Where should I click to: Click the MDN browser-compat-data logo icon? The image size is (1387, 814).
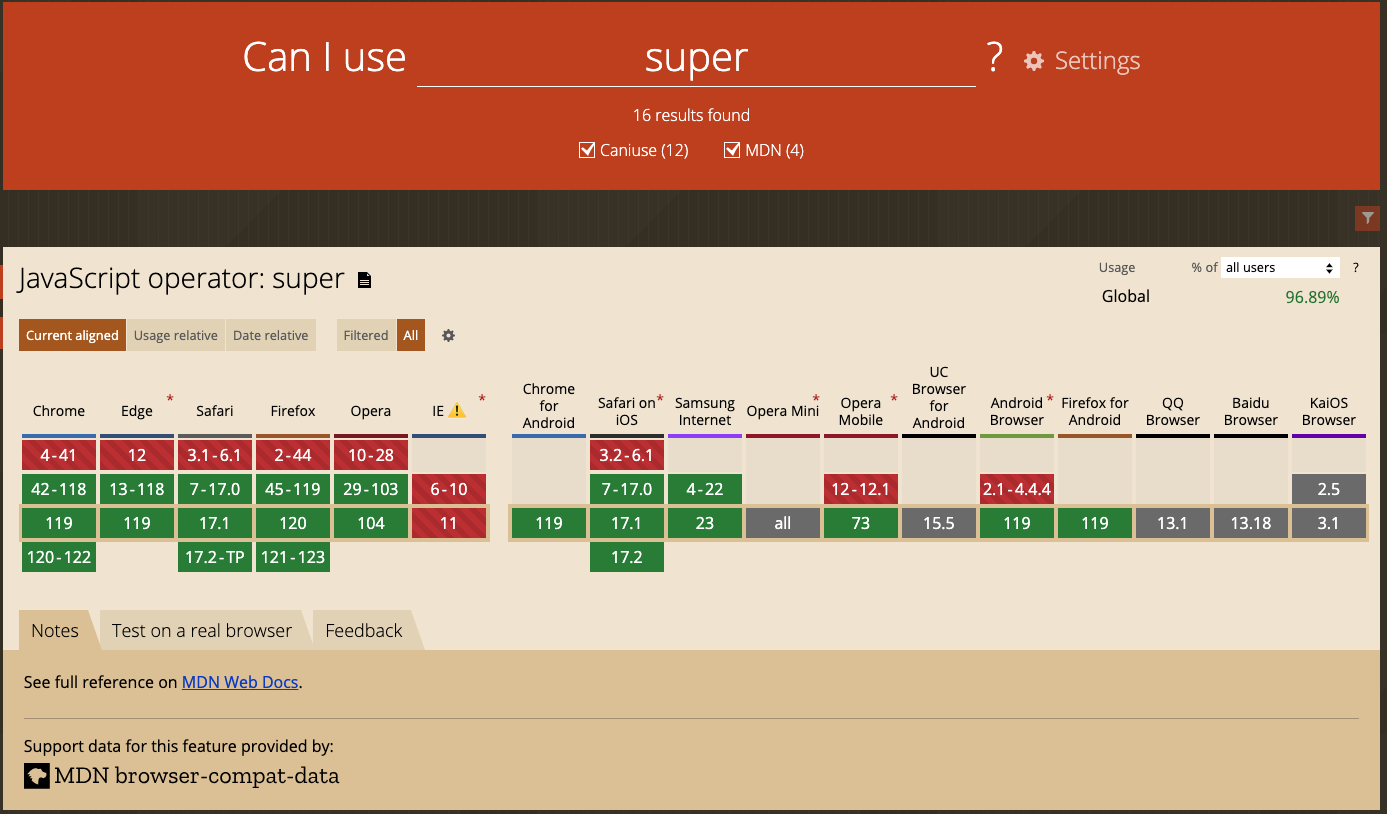pyautogui.click(x=37, y=775)
